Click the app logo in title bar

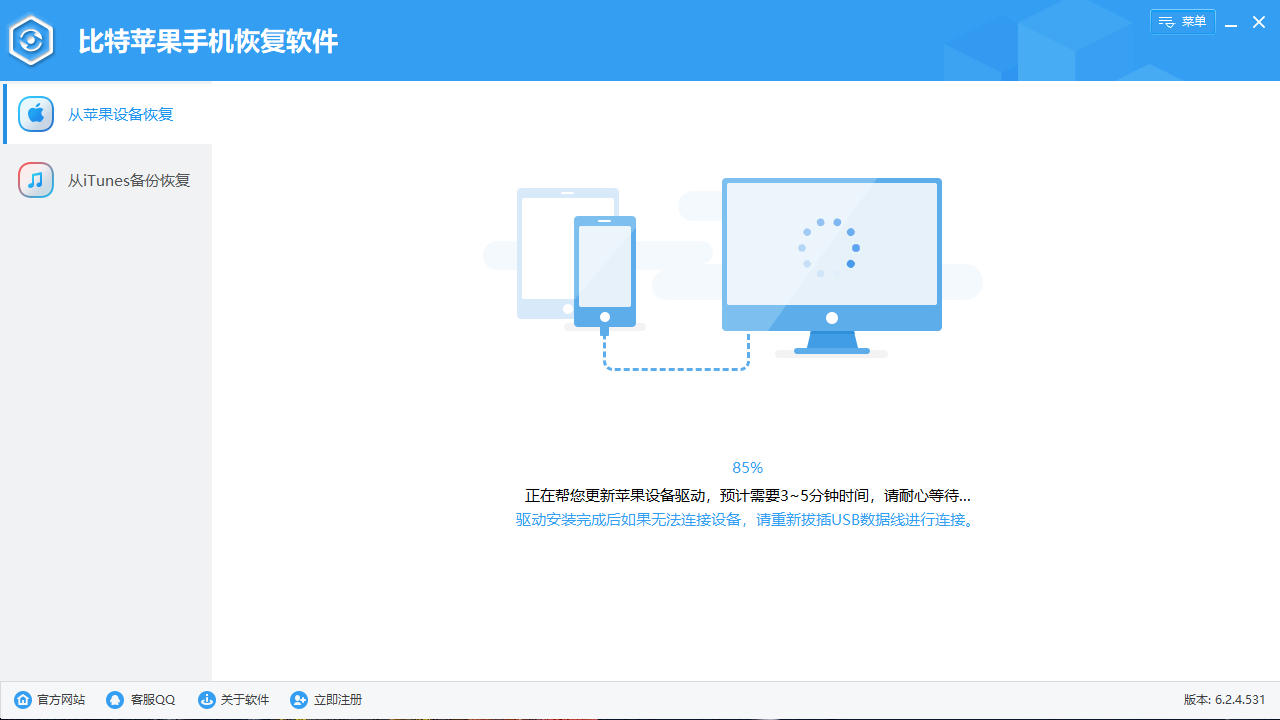click(x=32, y=41)
